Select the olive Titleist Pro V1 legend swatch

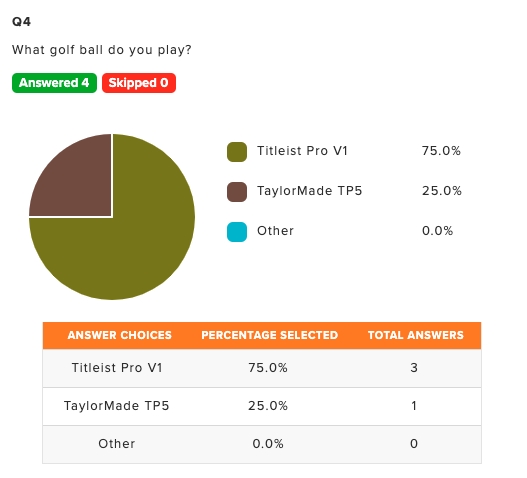(x=237, y=152)
